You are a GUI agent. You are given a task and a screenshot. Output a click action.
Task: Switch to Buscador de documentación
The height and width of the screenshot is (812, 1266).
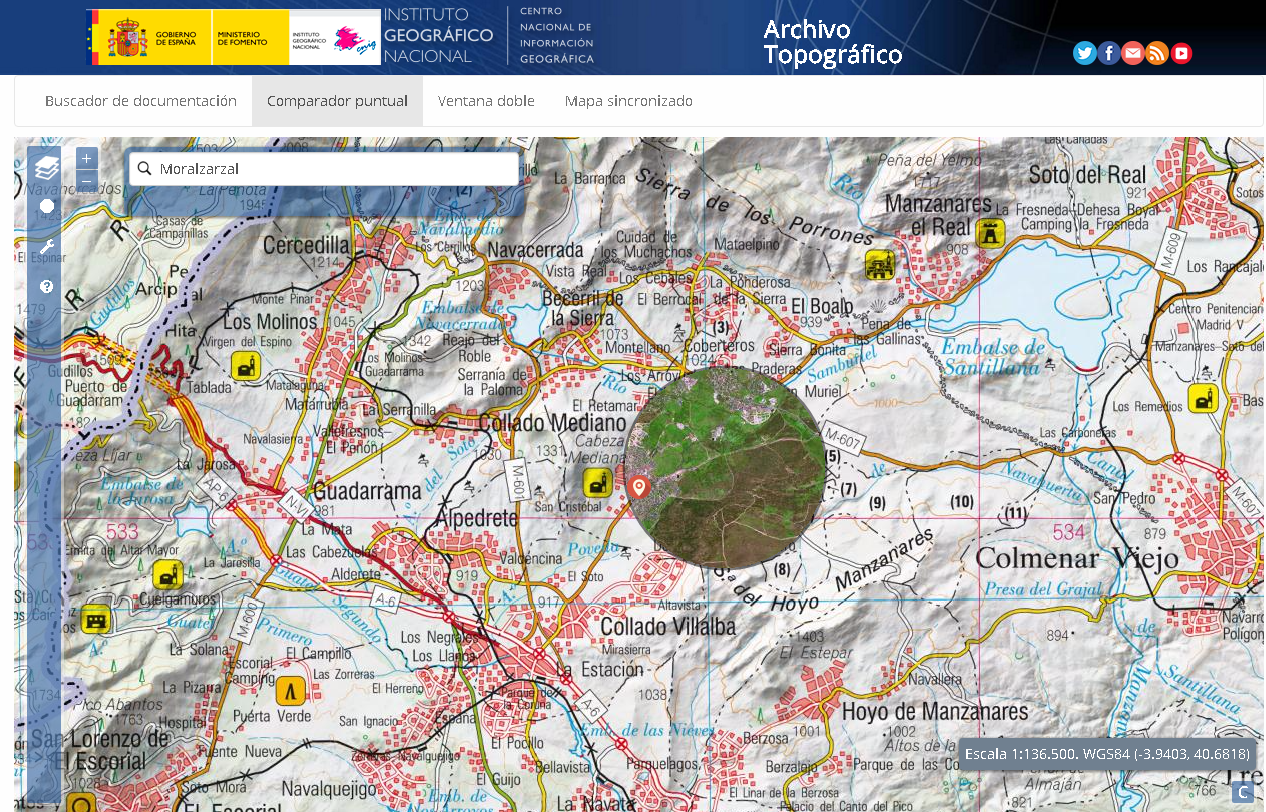[x=140, y=100]
